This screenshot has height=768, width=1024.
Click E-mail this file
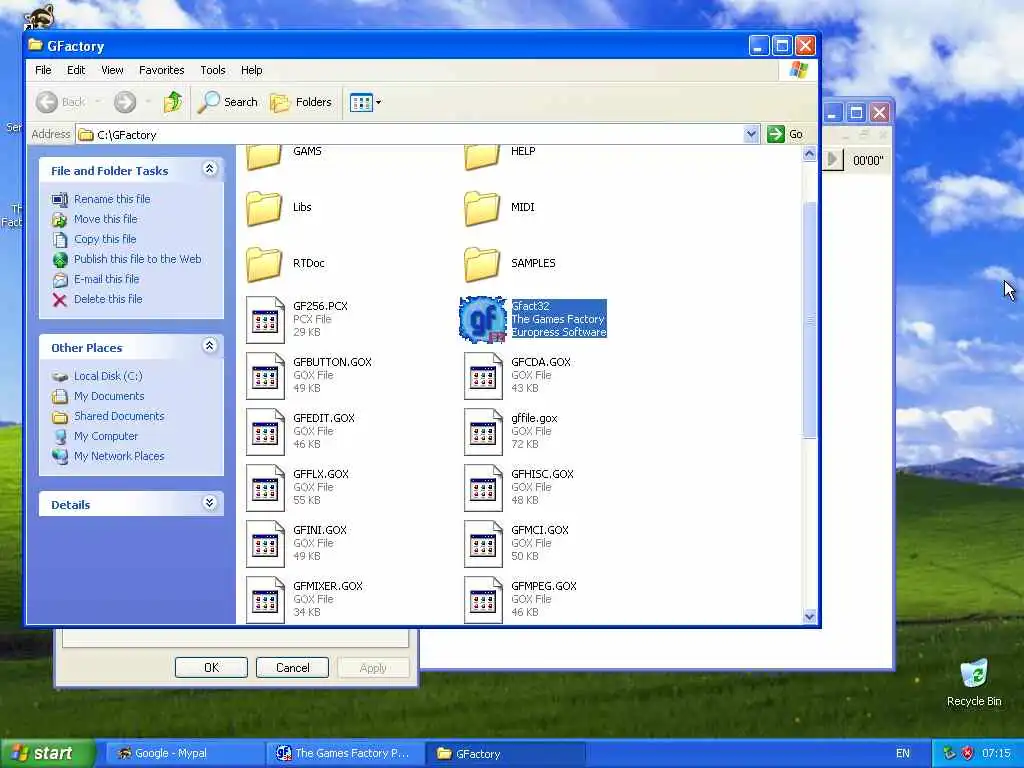106,279
